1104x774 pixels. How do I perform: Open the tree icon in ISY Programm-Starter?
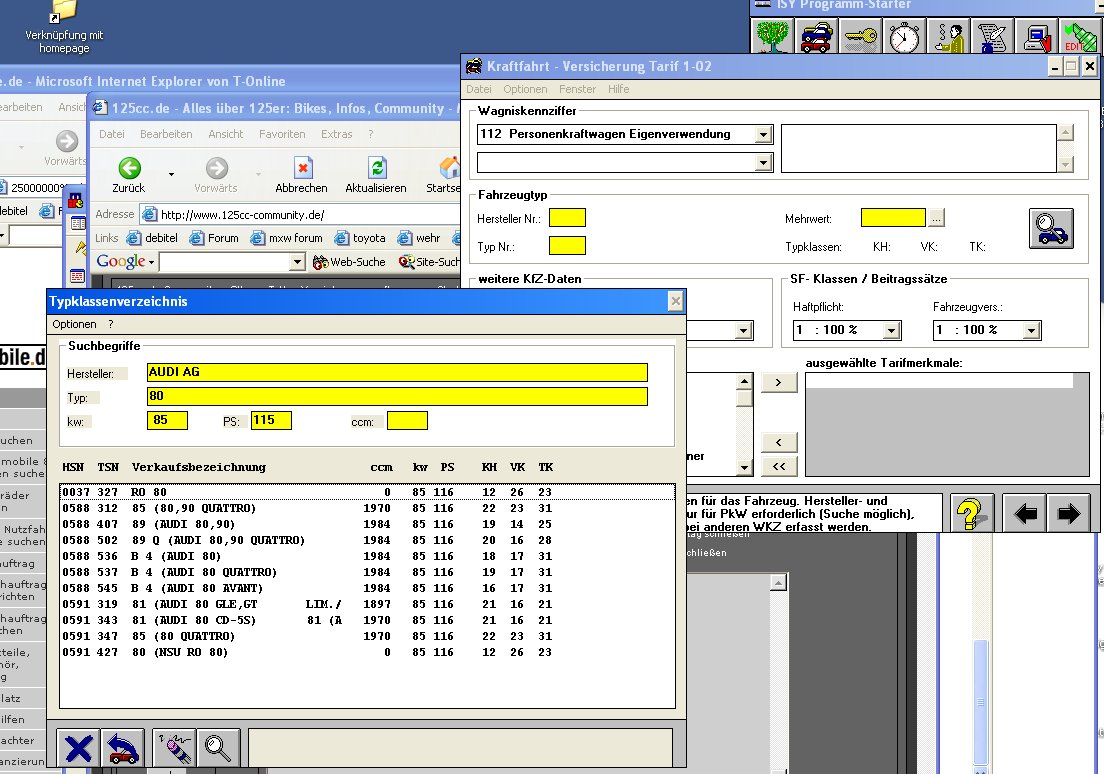point(772,36)
